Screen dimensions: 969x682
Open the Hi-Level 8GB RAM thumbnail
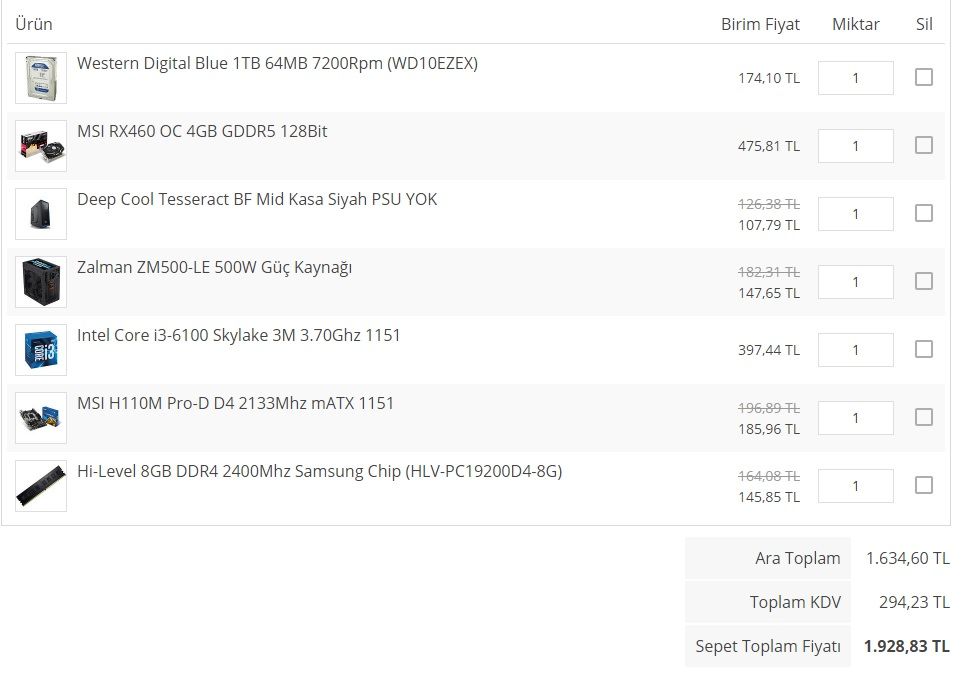[x=41, y=486]
